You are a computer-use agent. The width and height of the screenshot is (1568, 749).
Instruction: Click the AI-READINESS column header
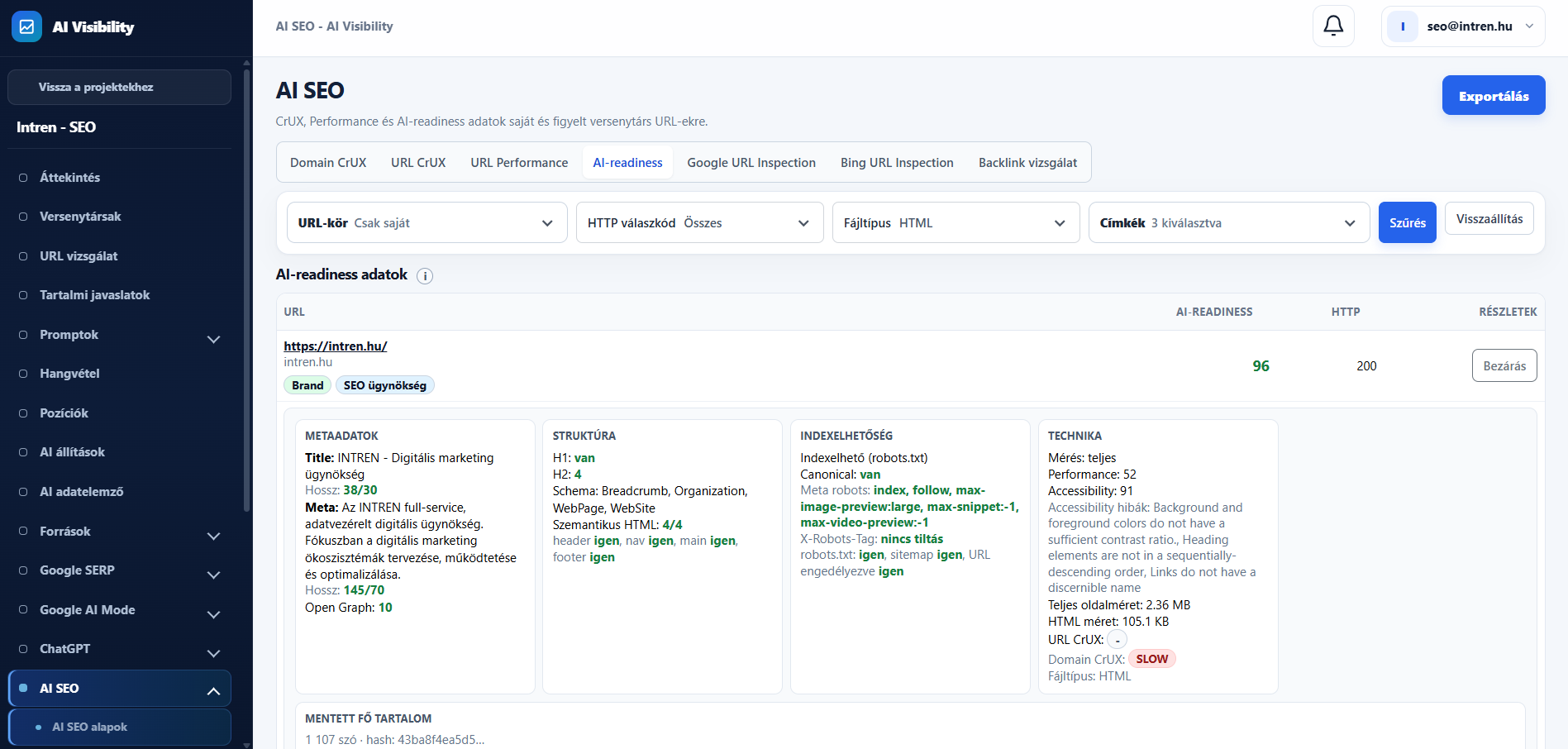(1214, 312)
